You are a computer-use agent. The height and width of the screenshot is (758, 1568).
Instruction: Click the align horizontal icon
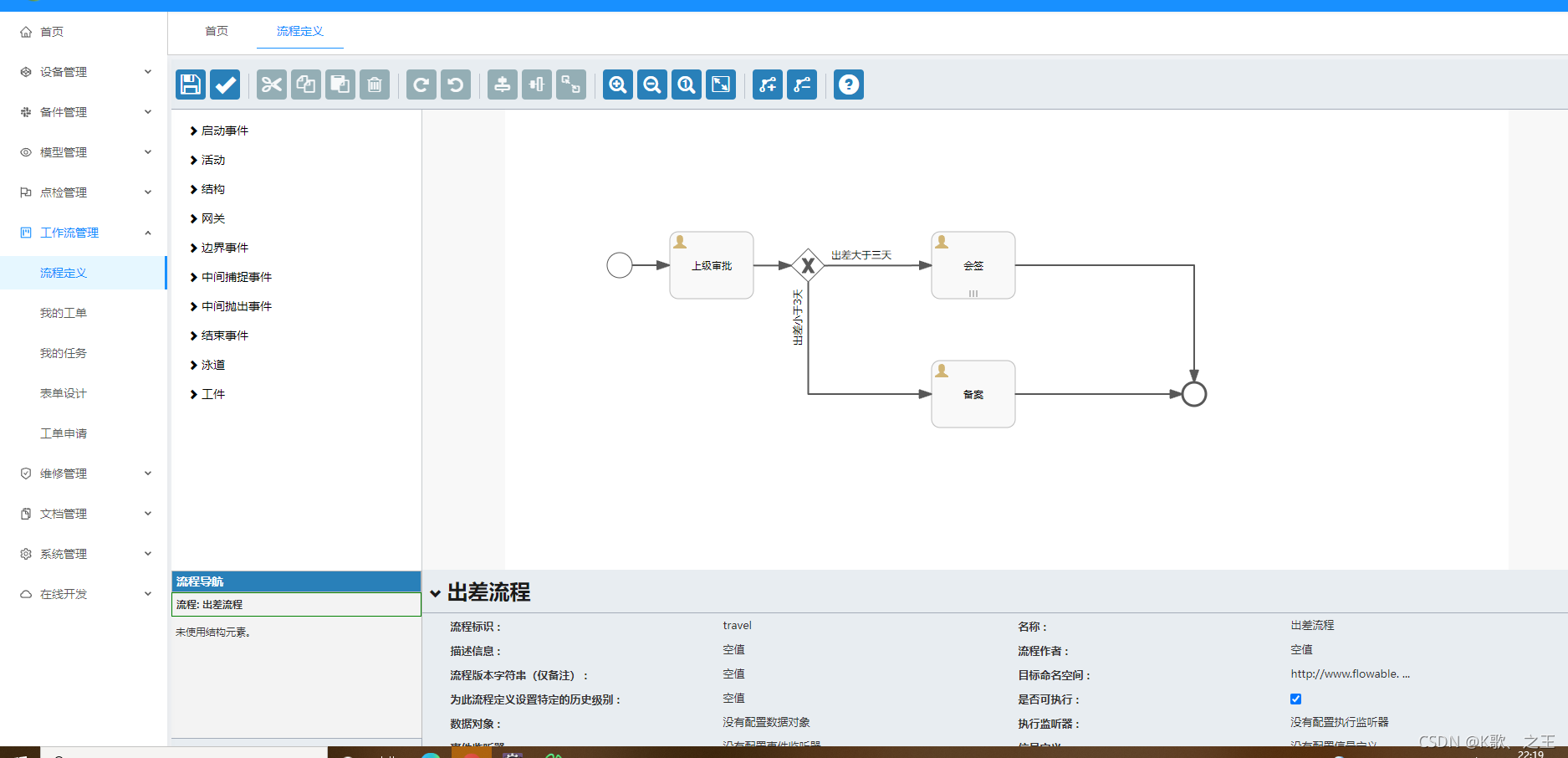537,85
